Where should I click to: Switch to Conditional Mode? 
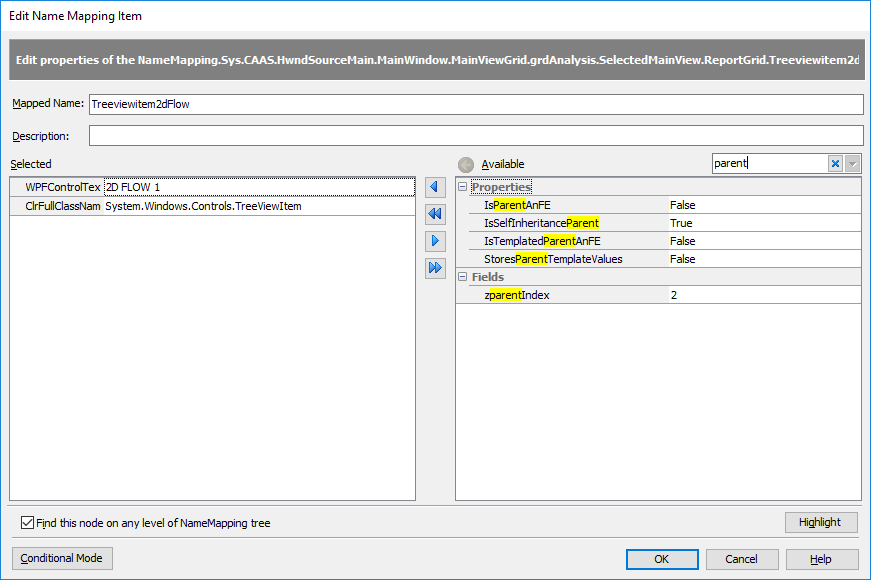click(61, 558)
